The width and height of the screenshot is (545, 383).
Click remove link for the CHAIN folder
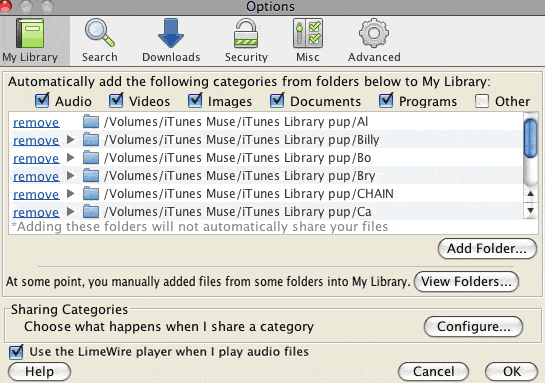[x=36, y=194]
